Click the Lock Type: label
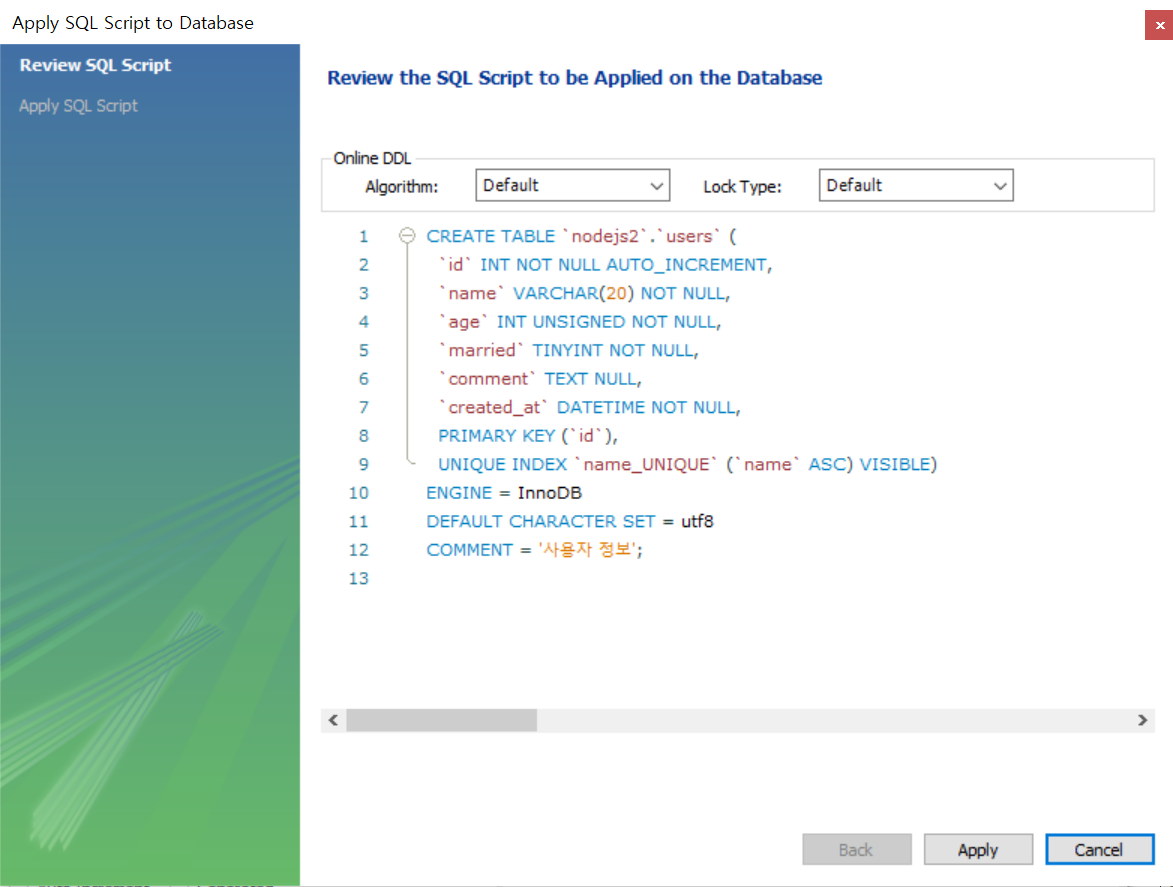 click(x=742, y=186)
